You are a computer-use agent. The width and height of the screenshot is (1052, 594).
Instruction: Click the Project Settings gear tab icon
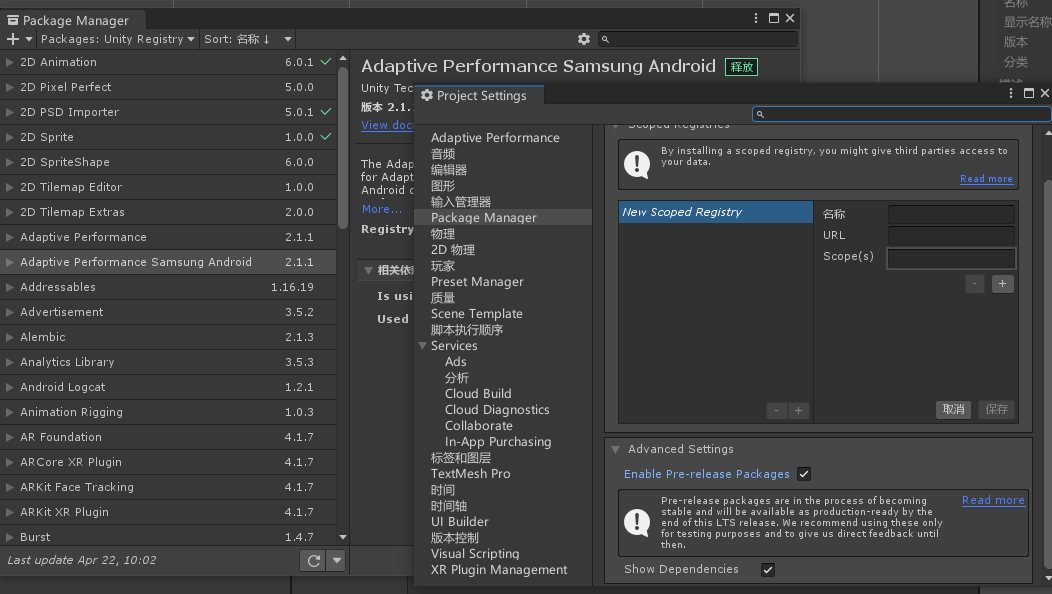click(427, 95)
